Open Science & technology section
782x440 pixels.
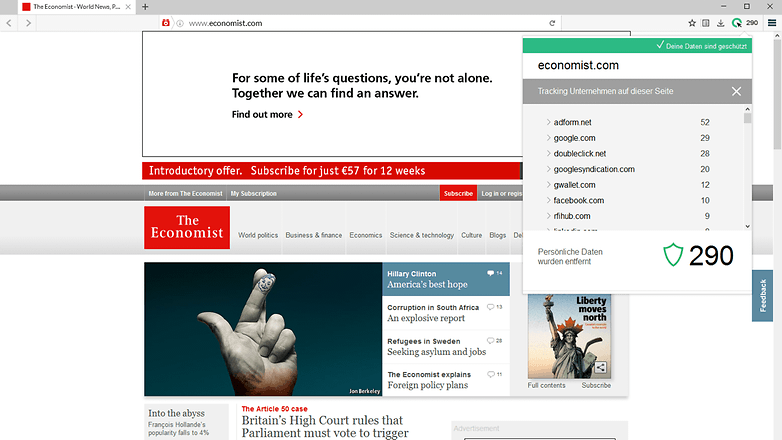(x=422, y=235)
